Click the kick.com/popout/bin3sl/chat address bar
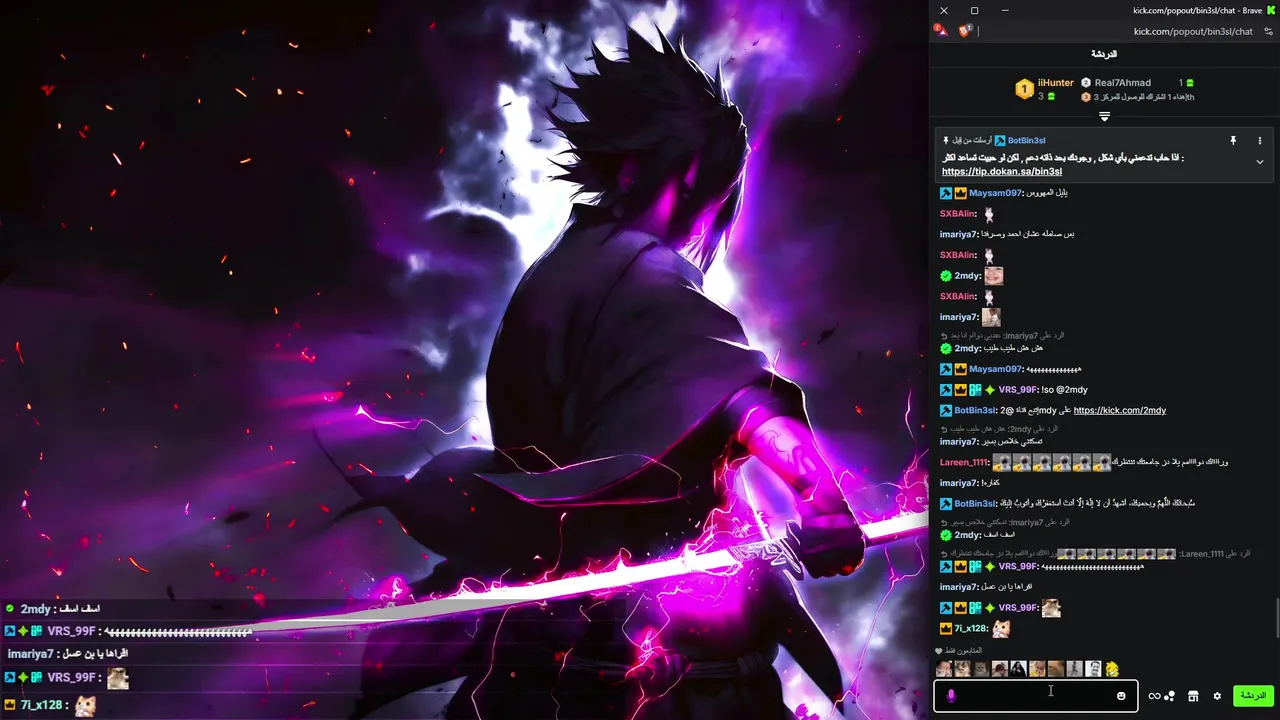 click(1192, 31)
